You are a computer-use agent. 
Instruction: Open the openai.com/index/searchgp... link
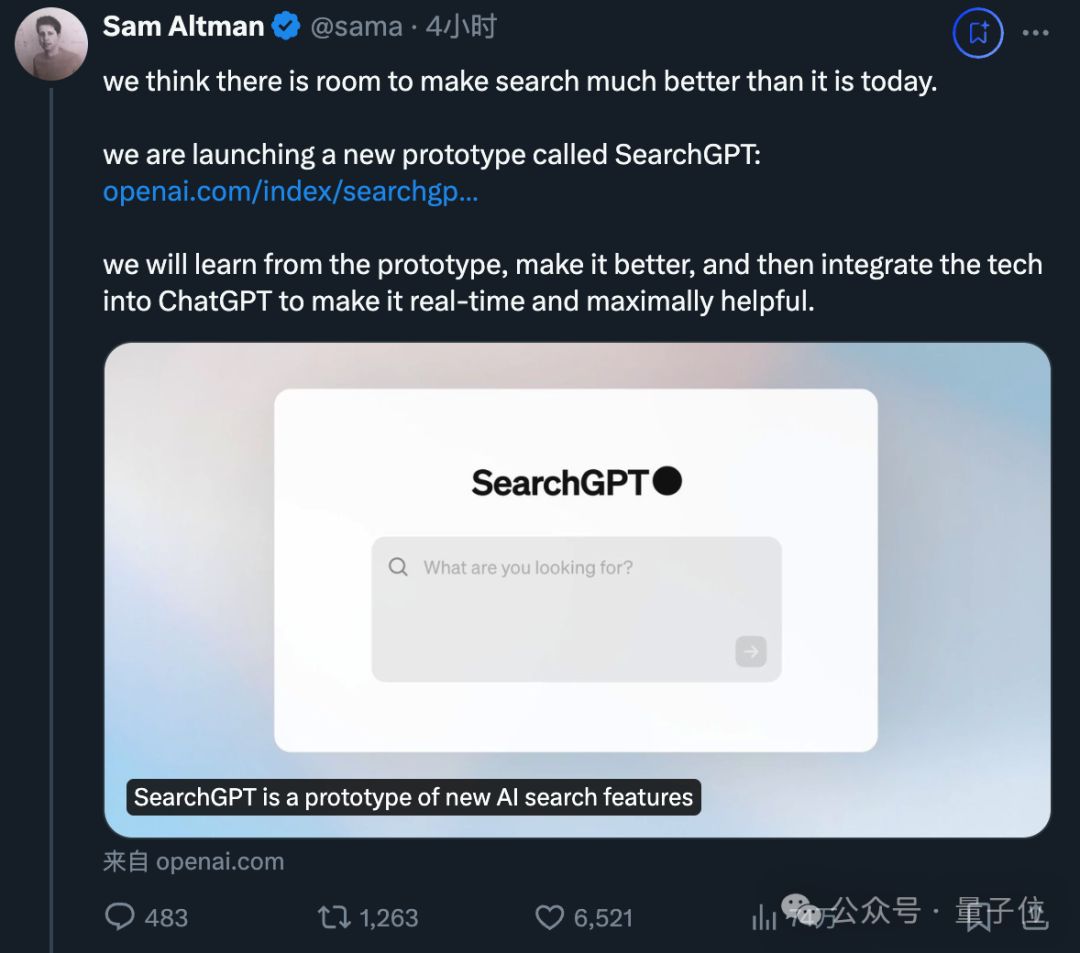pyautogui.click(x=290, y=191)
